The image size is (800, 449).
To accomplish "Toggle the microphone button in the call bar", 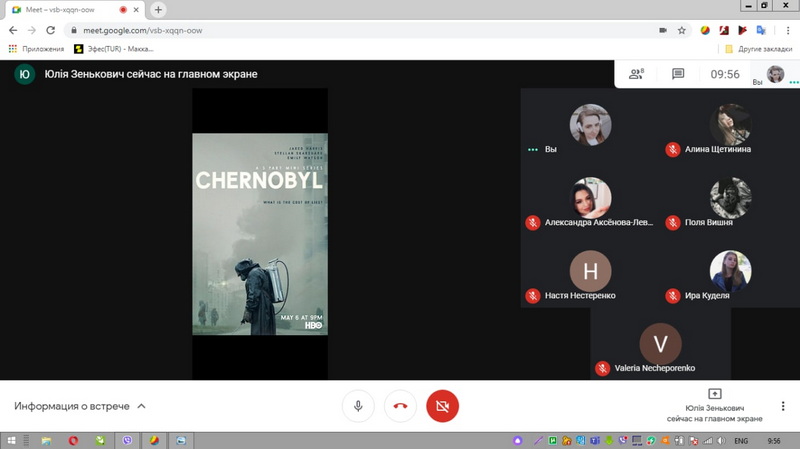I will (358, 406).
